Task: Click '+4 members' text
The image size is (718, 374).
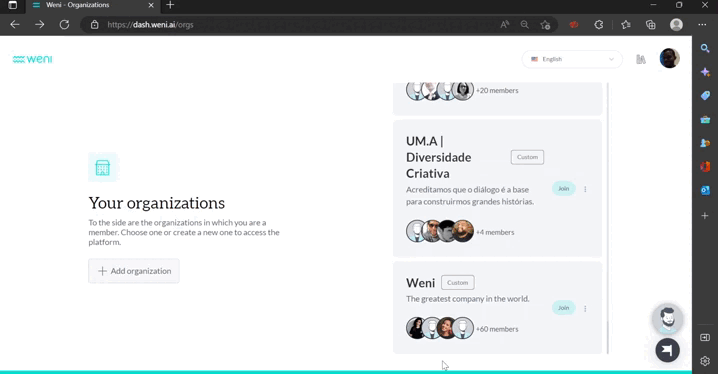Action: point(495,233)
